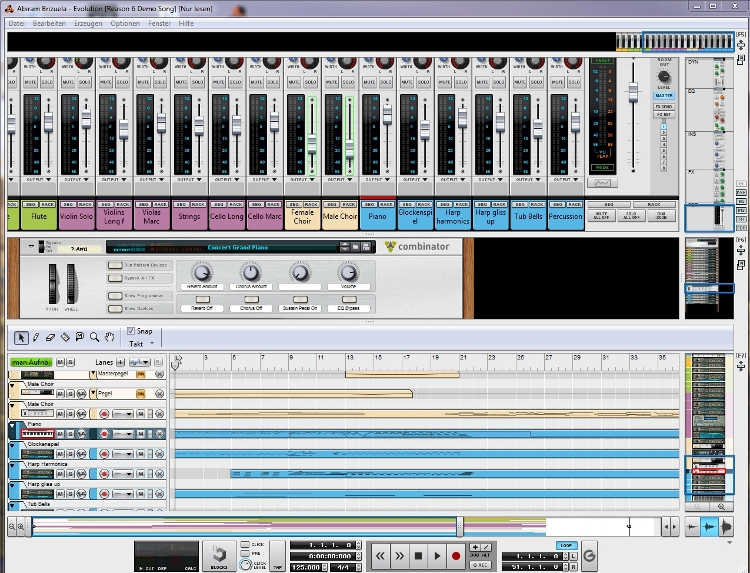This screenshot has width=750, height=573.
Task: Open the Takt snap value dropdown
Action: click(150, 343)
